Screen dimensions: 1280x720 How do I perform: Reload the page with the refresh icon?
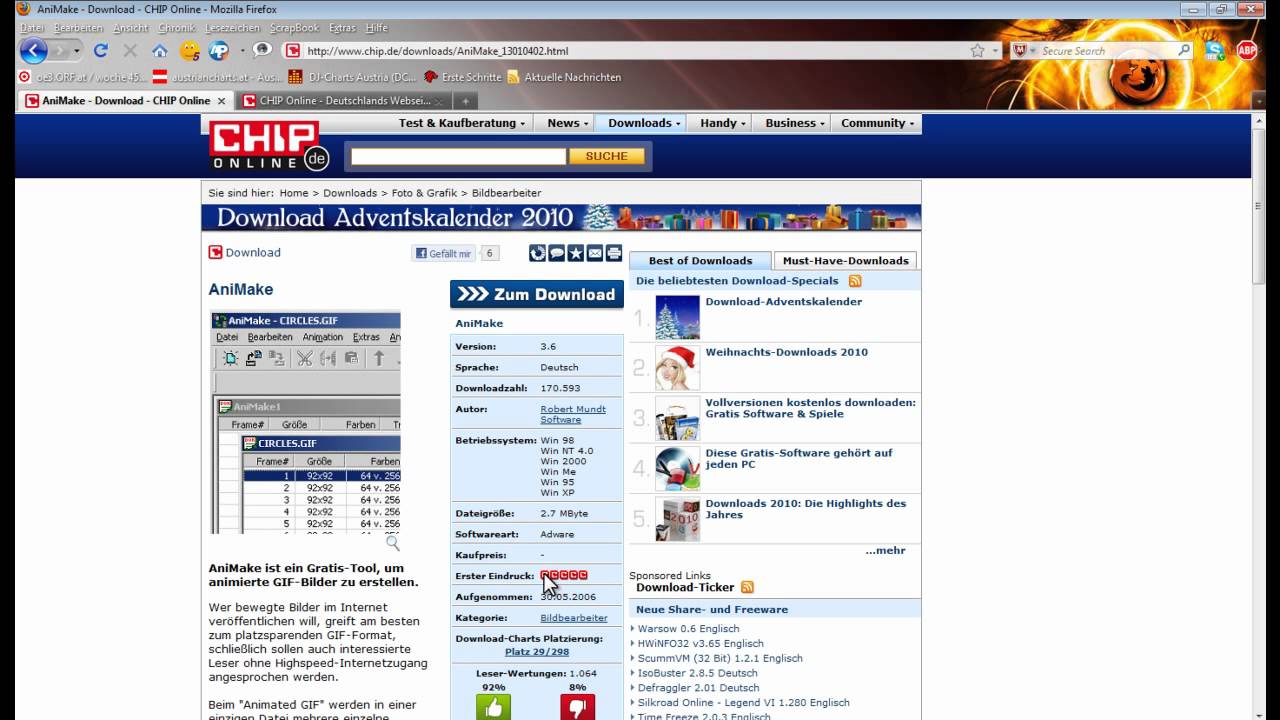(100, 50)
